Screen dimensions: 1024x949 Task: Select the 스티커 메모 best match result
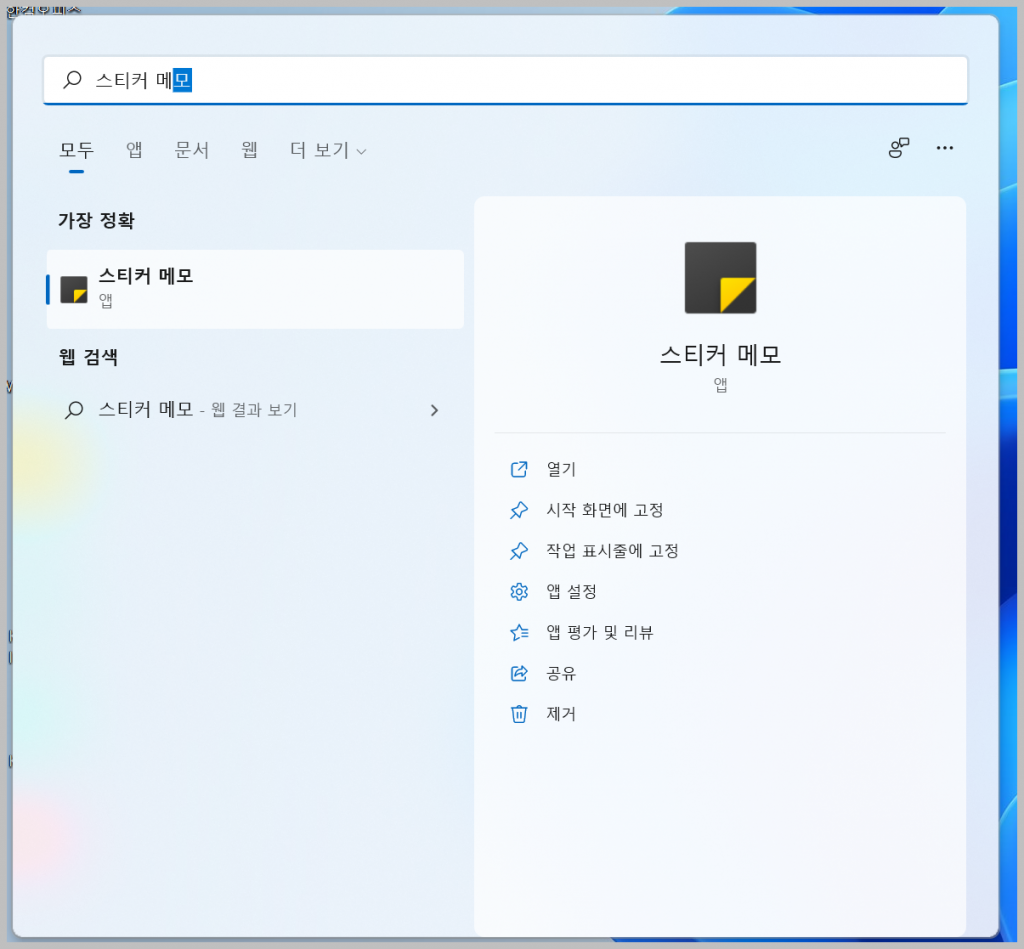click(255, 289)
